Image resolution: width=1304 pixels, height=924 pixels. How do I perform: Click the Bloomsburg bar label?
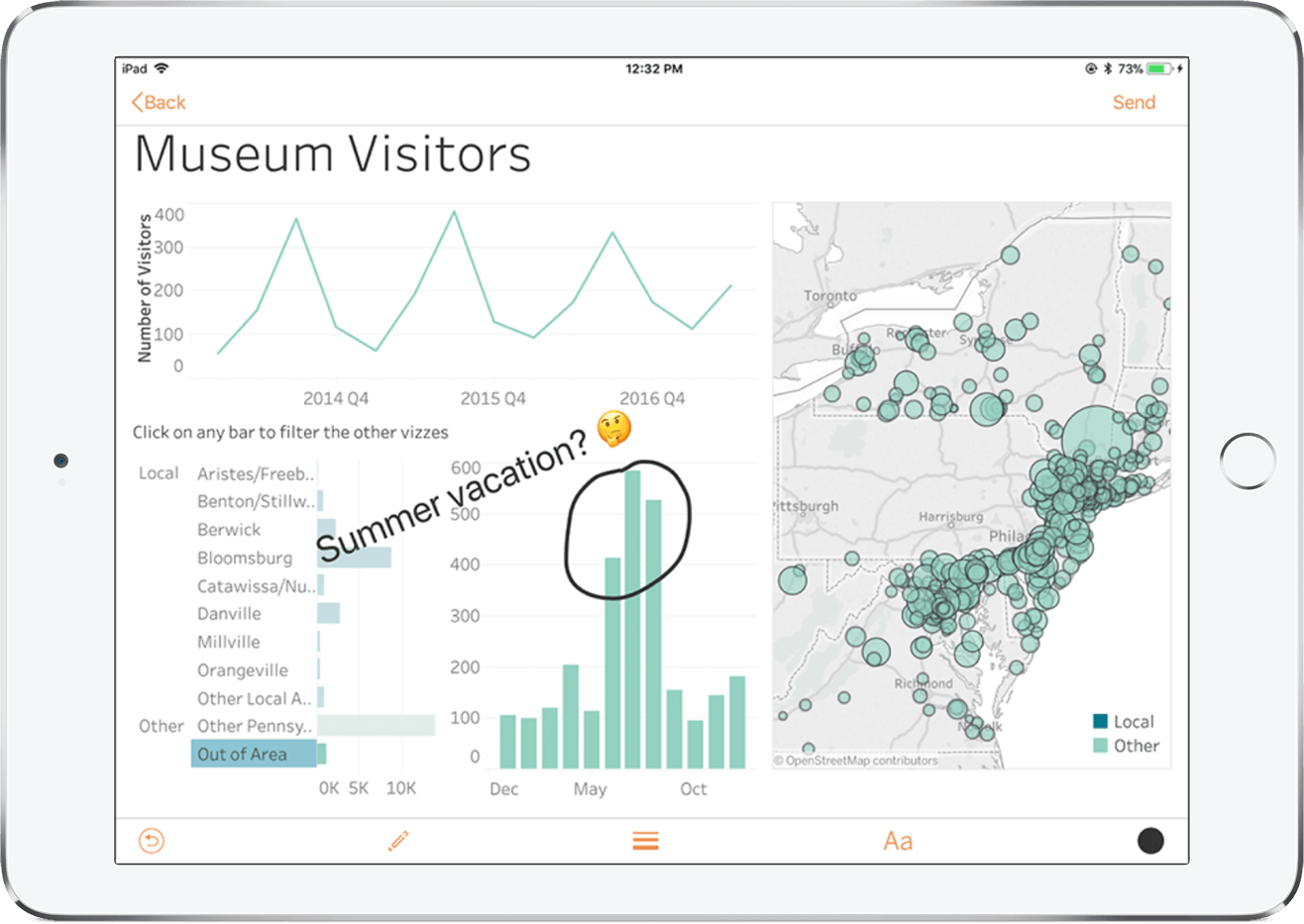click(245, 558)
